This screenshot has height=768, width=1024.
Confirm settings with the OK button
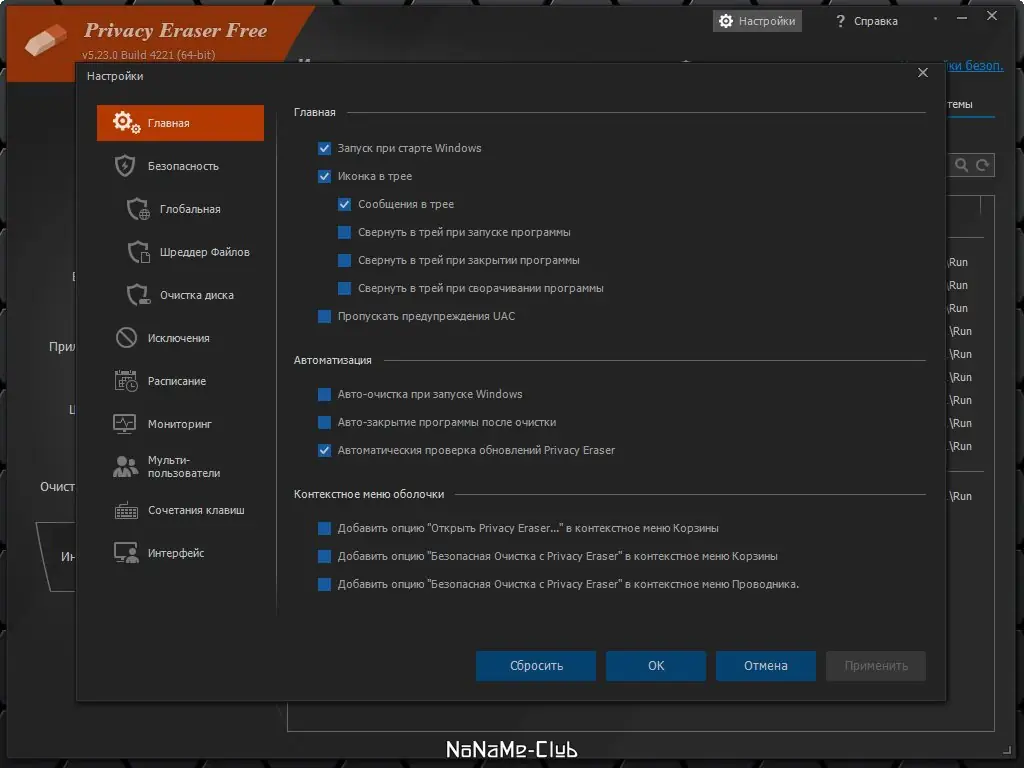(656, 665)
